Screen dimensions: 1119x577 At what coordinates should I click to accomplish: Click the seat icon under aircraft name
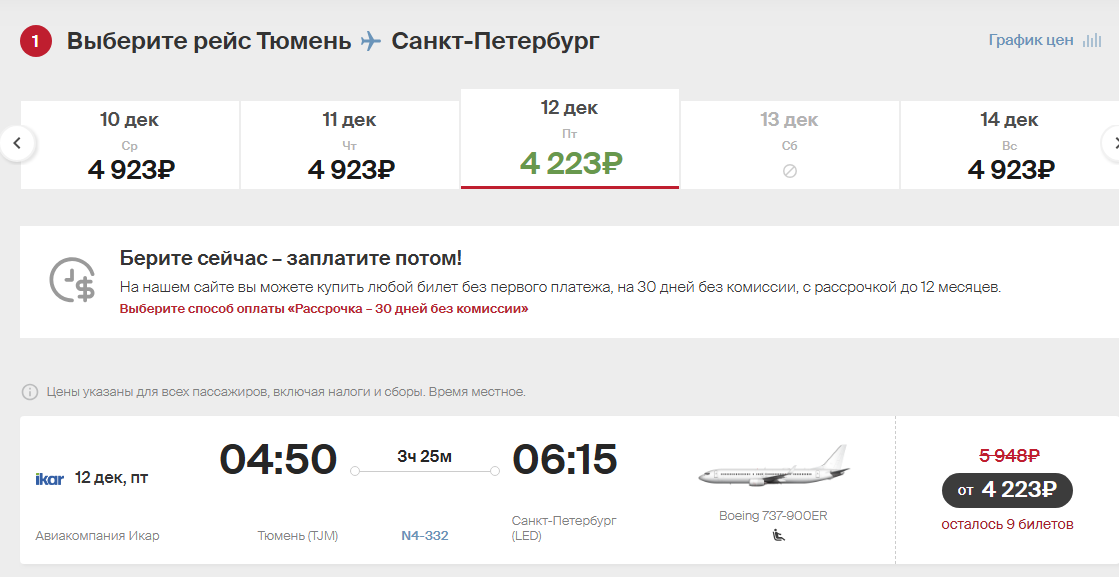(779, 535)
